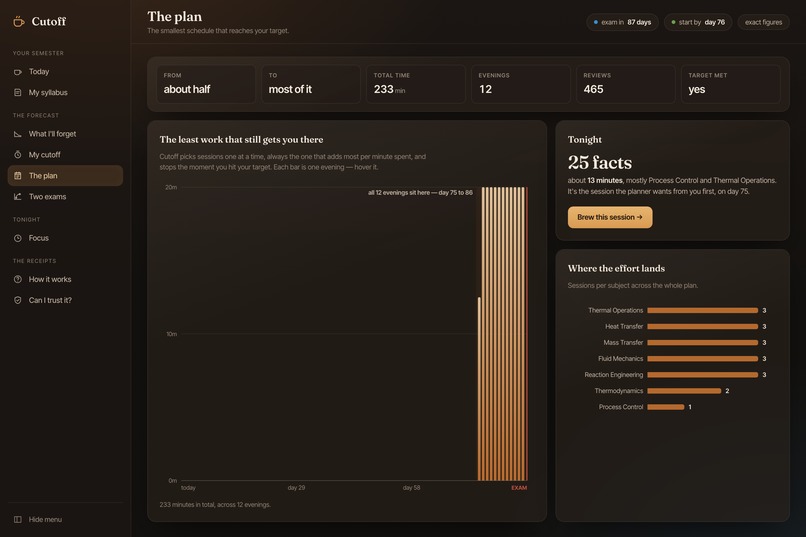Screen dimensions: 806x537
Task: Open the My cutoff page
Action: tap(65, 155)
